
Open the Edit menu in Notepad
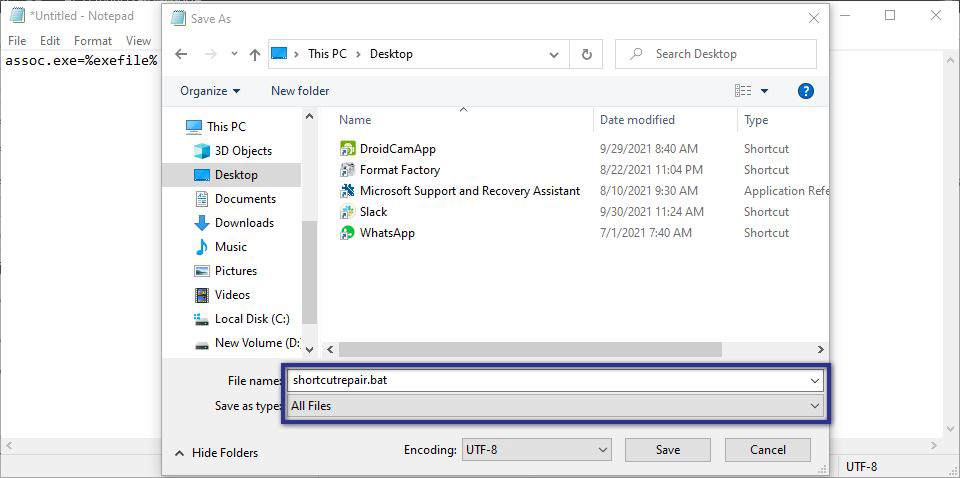click(50, 41)
